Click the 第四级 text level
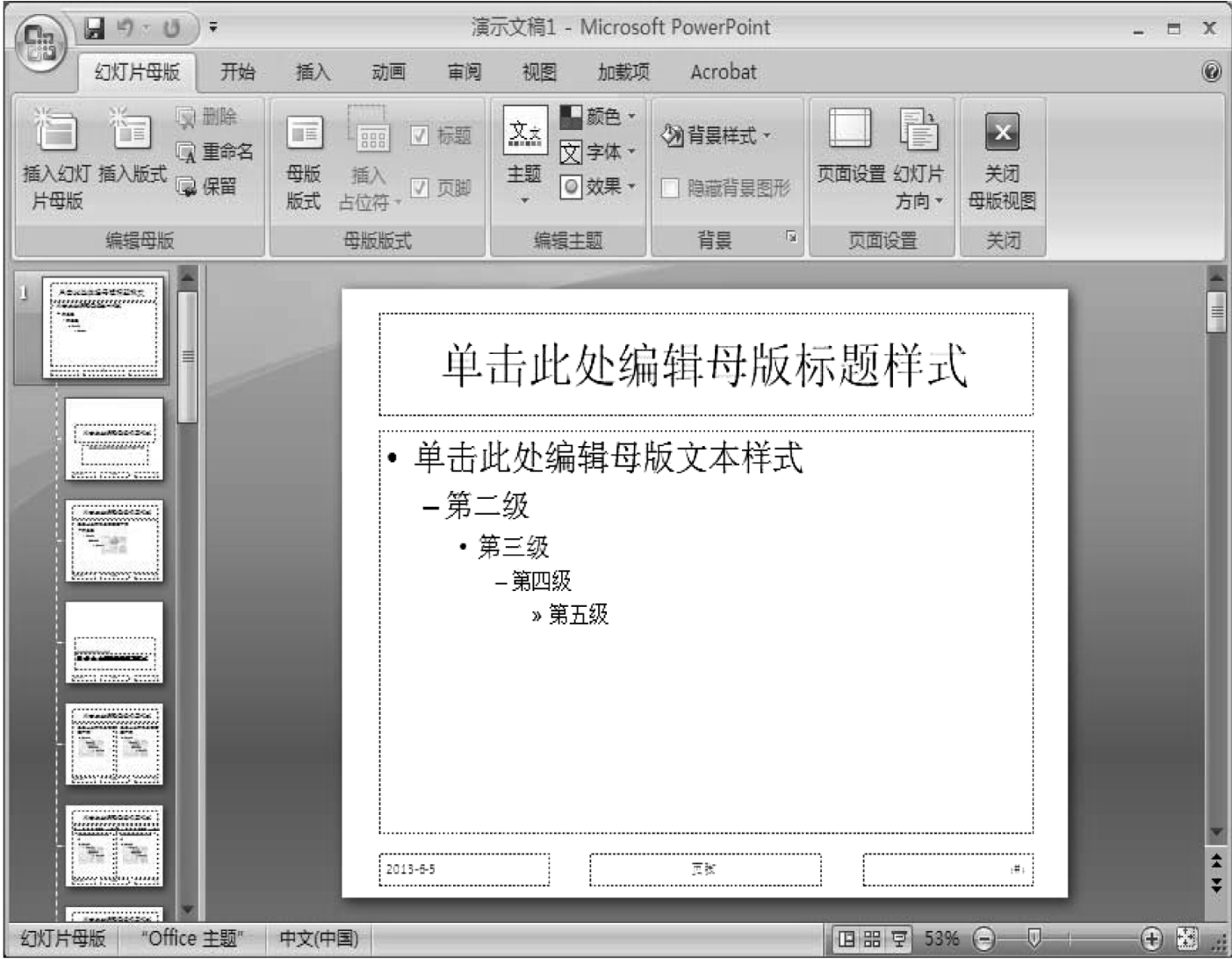 (x=541, y=581)
